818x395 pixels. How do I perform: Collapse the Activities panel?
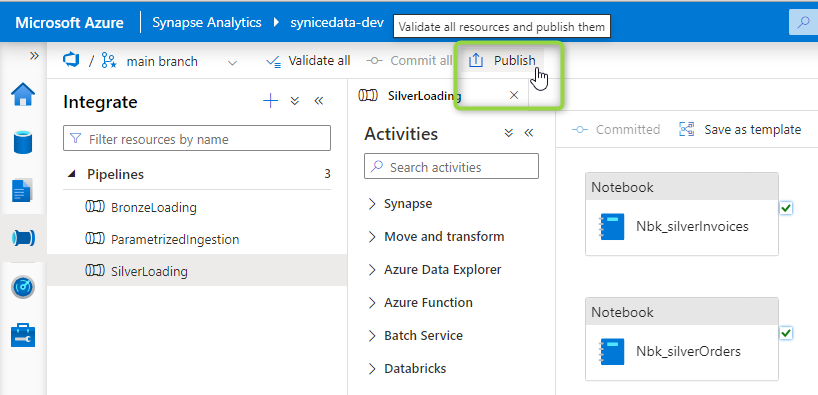529,133
